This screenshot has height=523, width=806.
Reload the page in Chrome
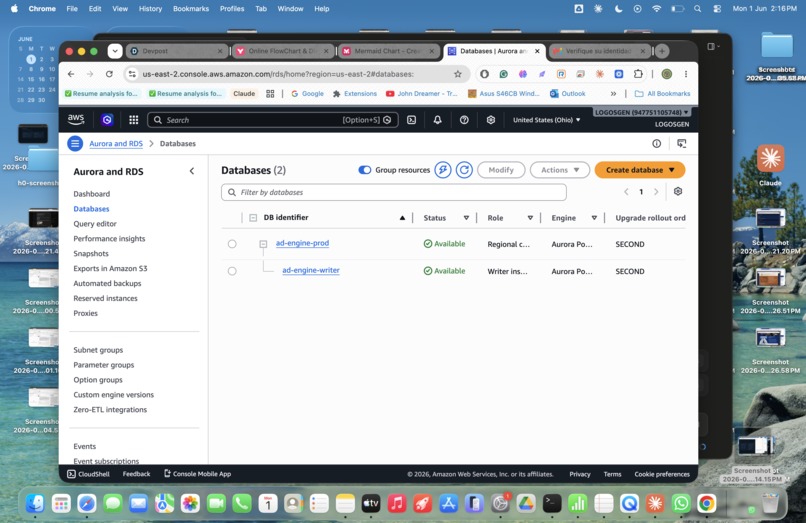coord(109,74)
